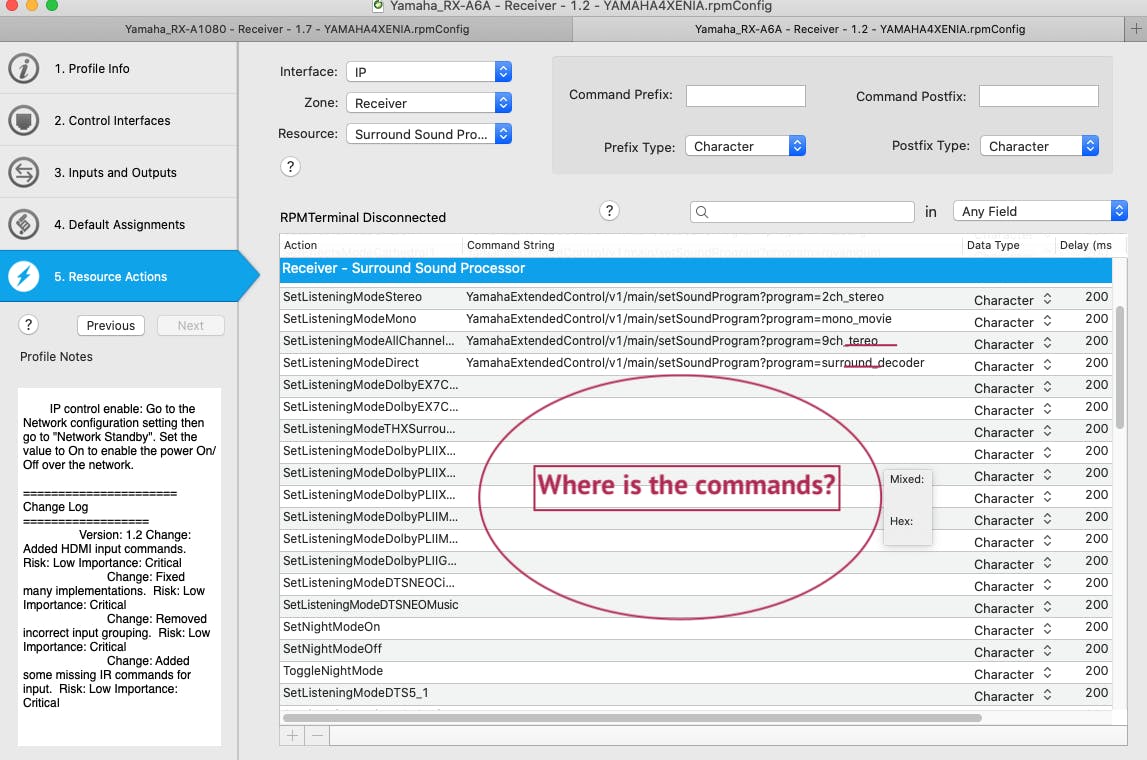This screenshot has width=1147, height=760.
Task: Click the delay value for SetNightModeOff
Action: click(1097, 649)
